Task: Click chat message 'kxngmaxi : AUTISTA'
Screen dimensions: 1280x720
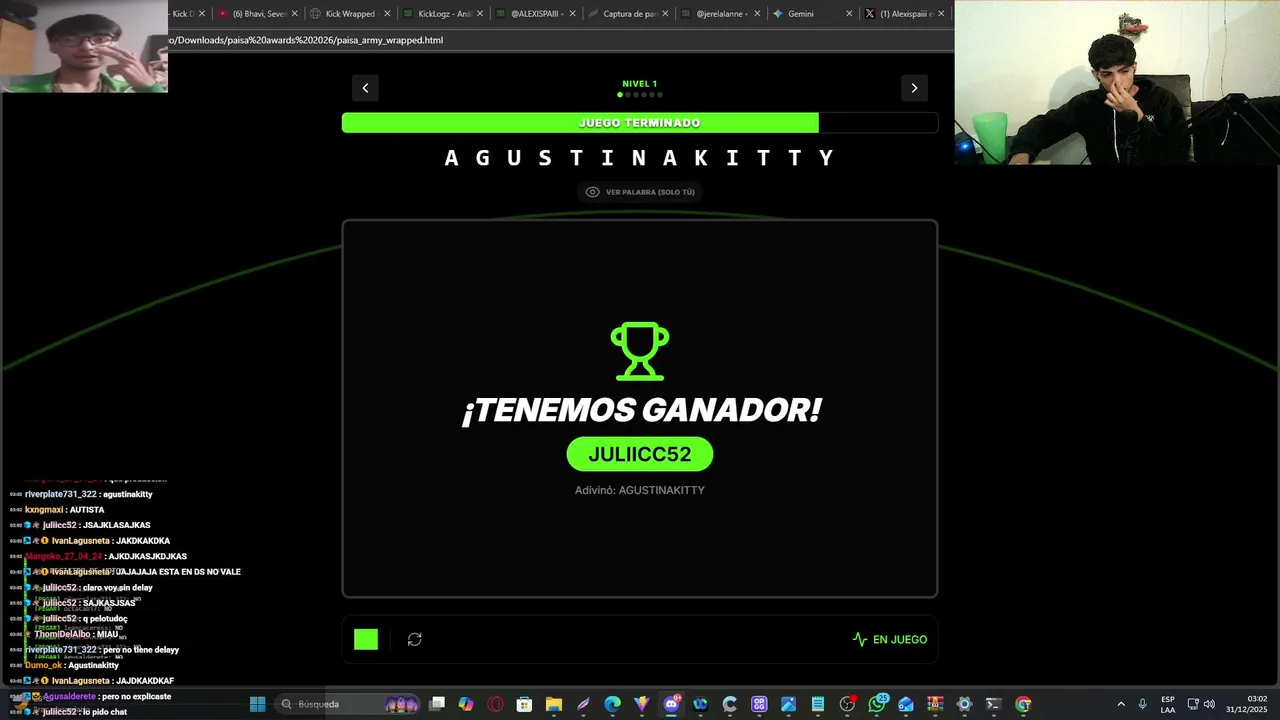Action: (x=65, y=510)
